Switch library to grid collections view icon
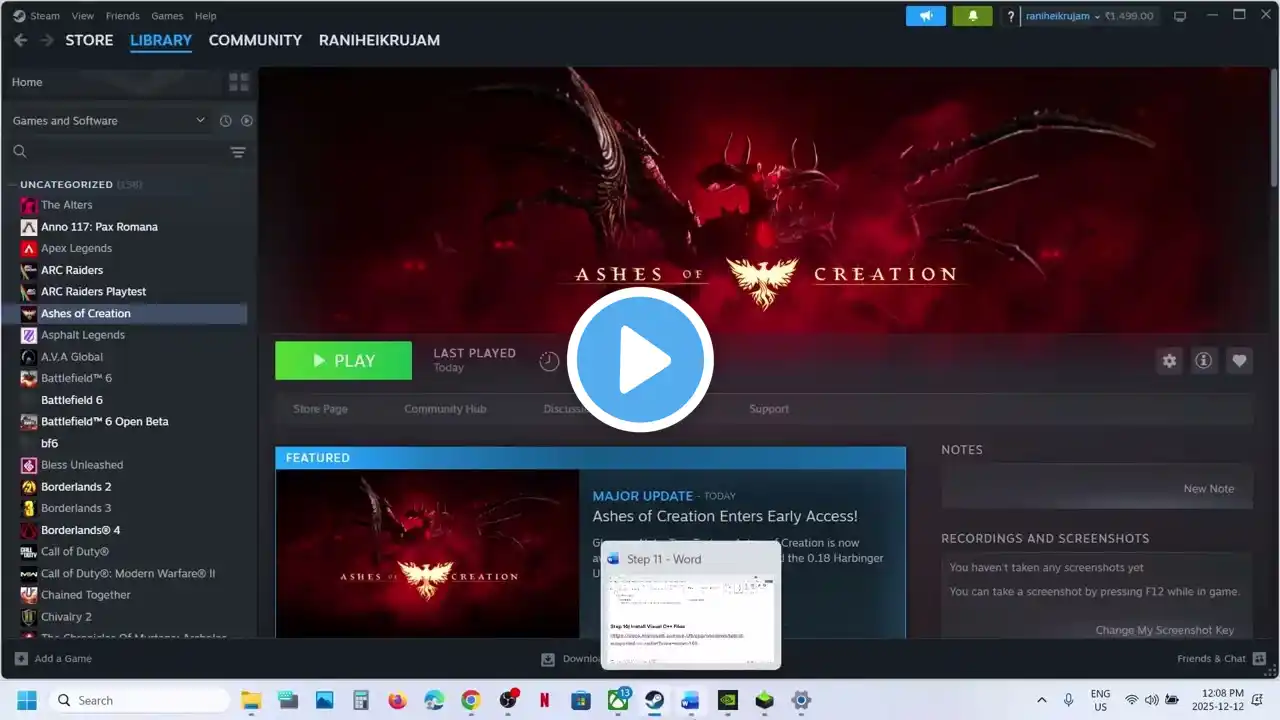The height and width of the screenshot is (720, 1280). [x=238, y=82]
